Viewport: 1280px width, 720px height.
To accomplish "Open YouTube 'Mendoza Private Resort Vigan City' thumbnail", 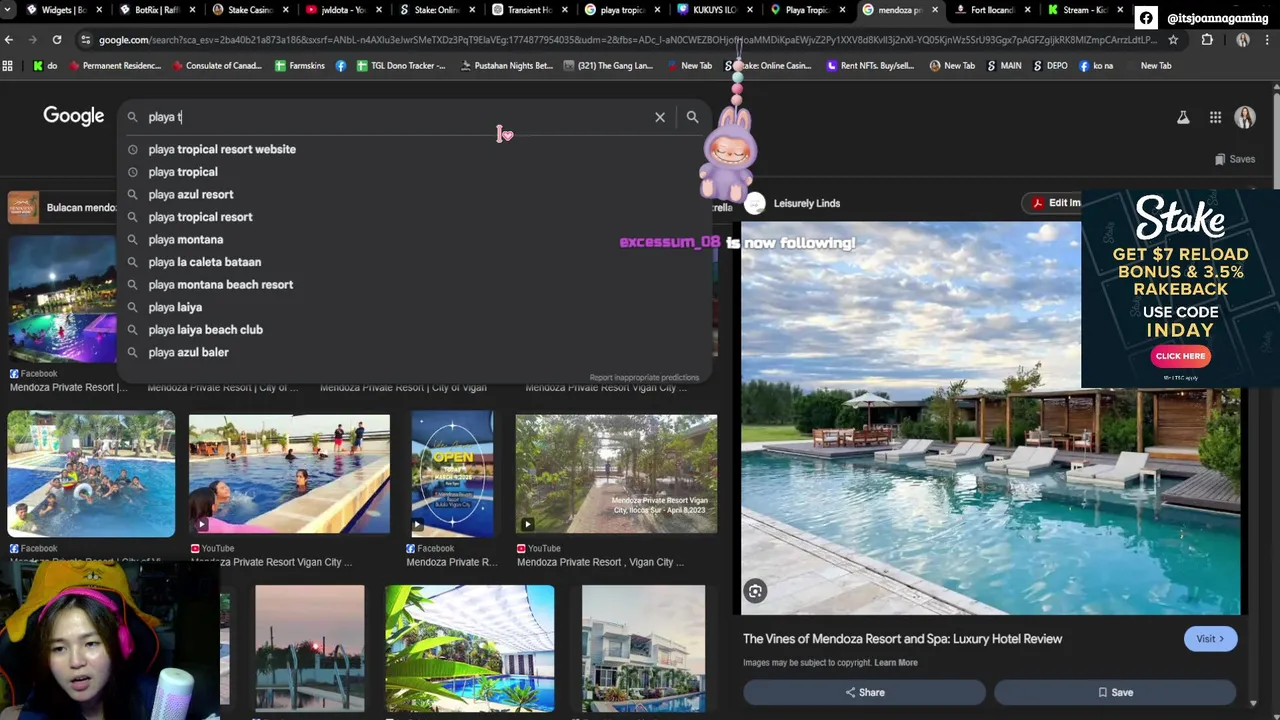I will point(289,474).
